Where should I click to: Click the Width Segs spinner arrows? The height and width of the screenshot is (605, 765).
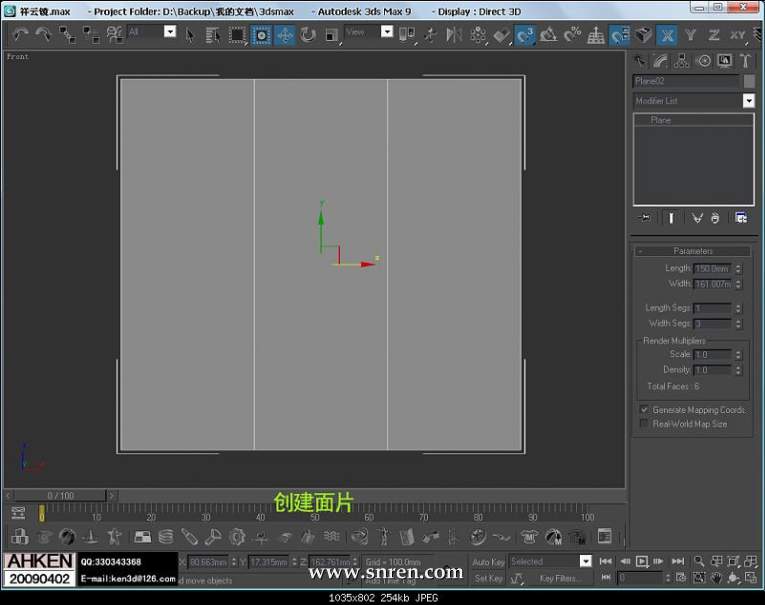[x=738, y=323]
